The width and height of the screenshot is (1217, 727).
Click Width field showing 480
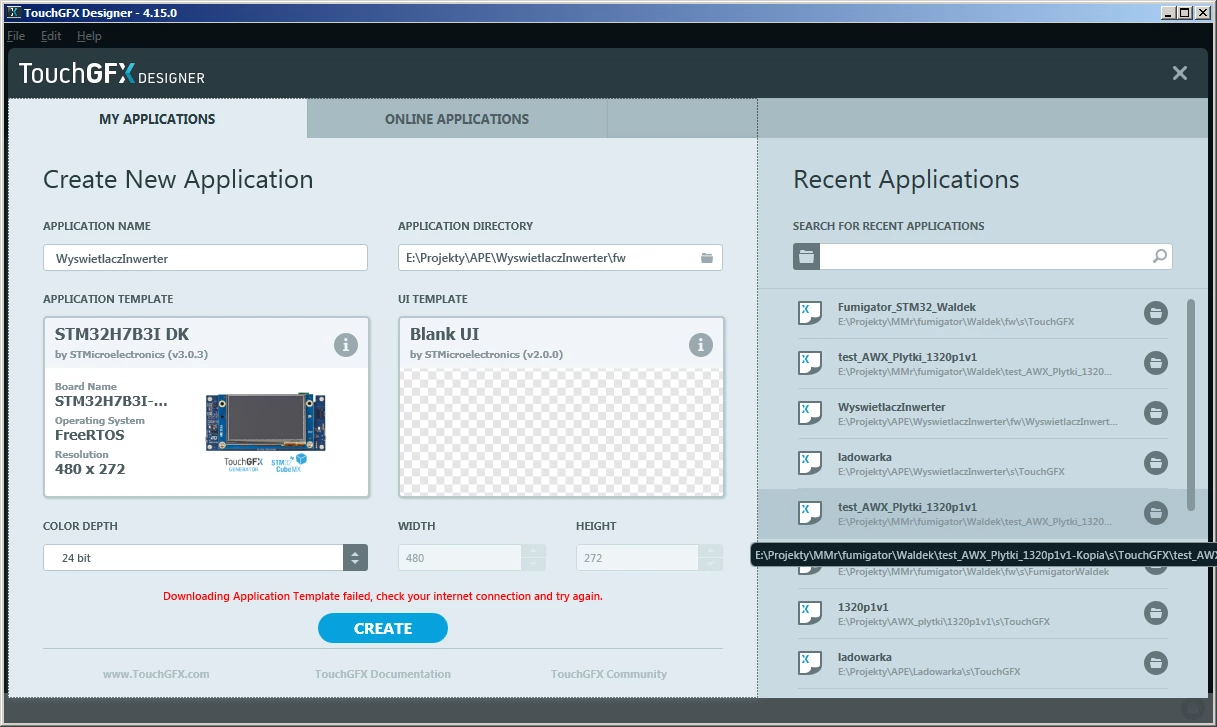(460, 558)
